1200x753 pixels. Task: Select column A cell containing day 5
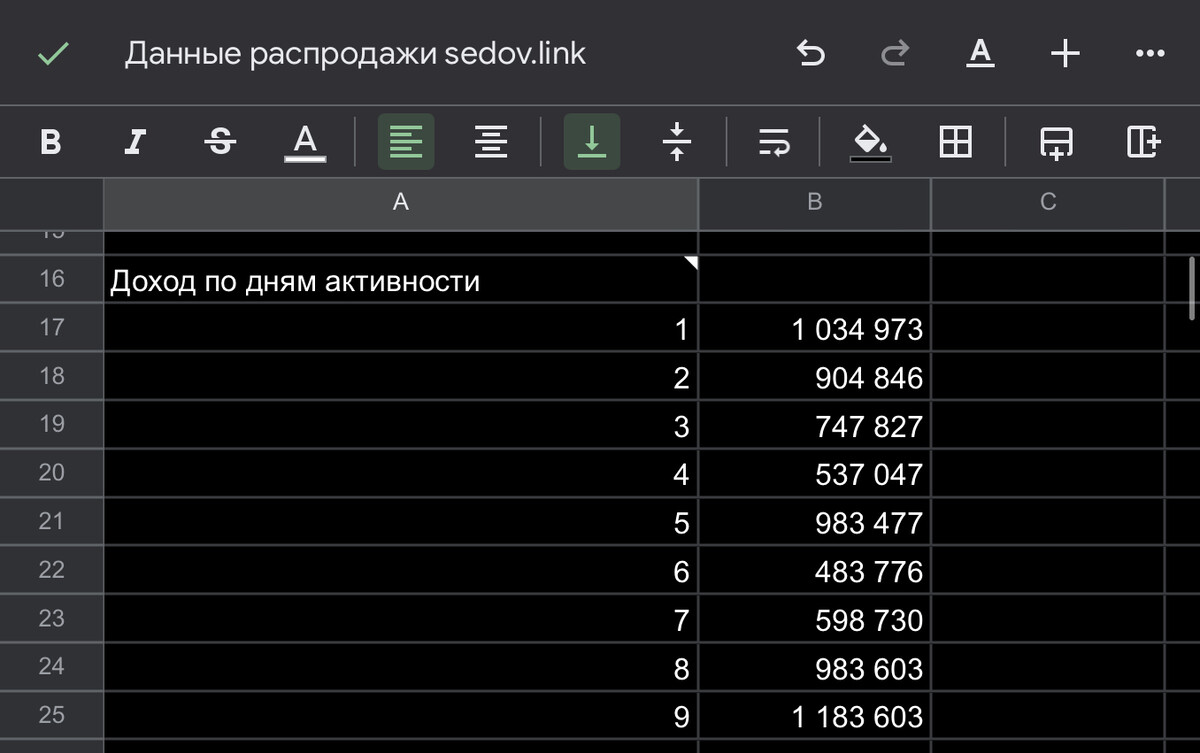click(401, 522)
